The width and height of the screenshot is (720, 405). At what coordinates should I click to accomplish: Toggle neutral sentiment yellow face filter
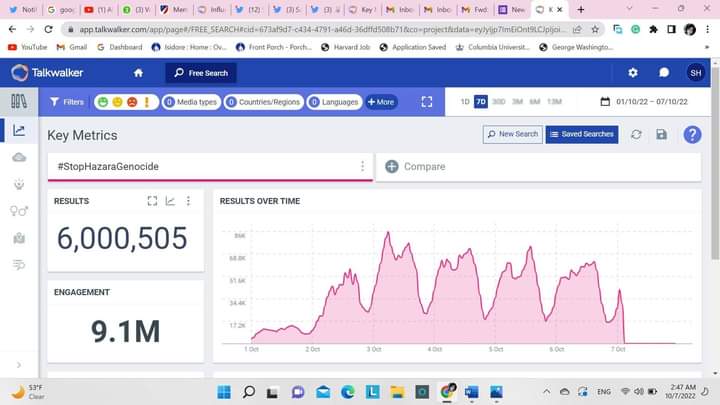pos(118,102)
